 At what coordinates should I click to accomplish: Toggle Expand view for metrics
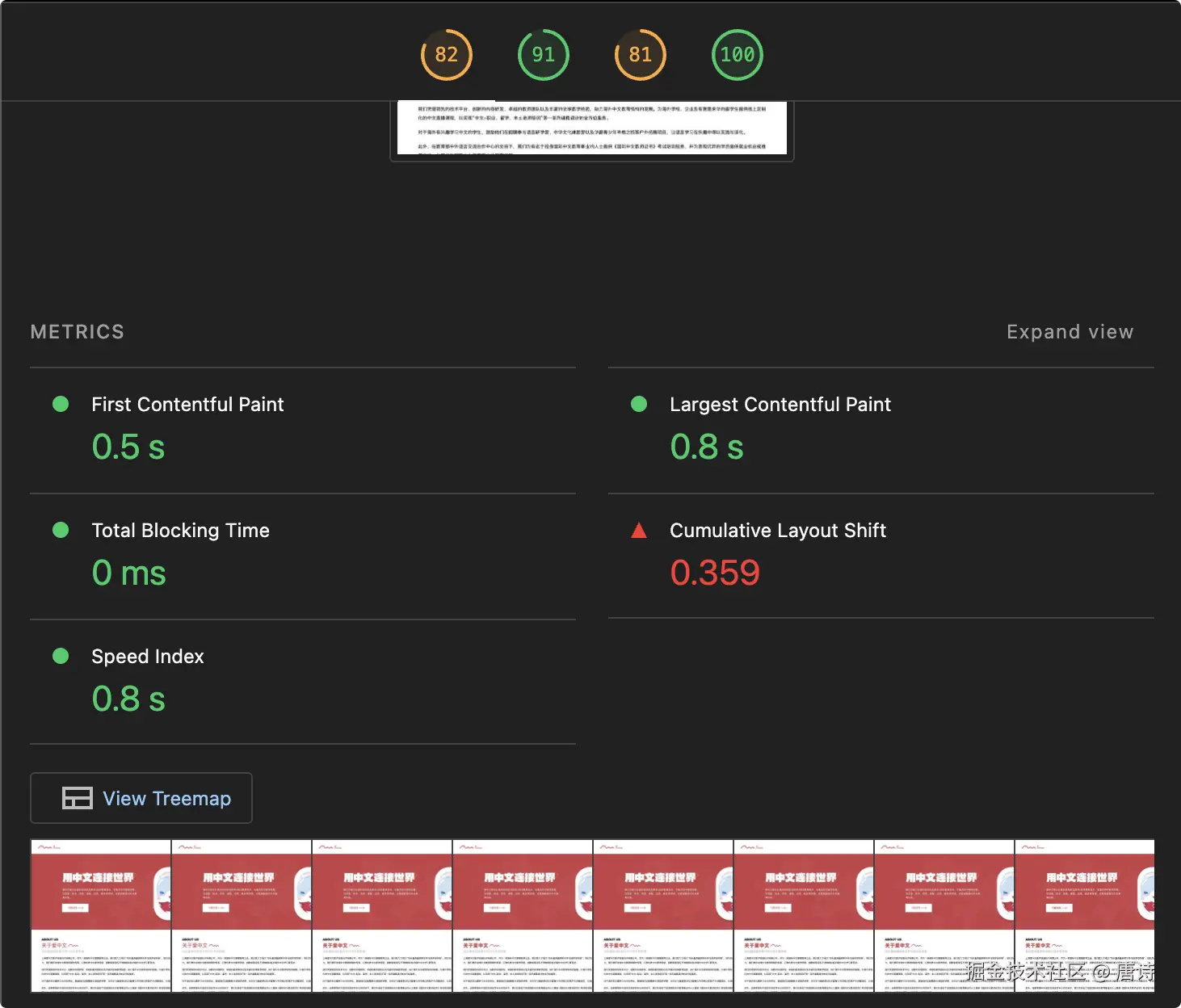[1070, 332]
